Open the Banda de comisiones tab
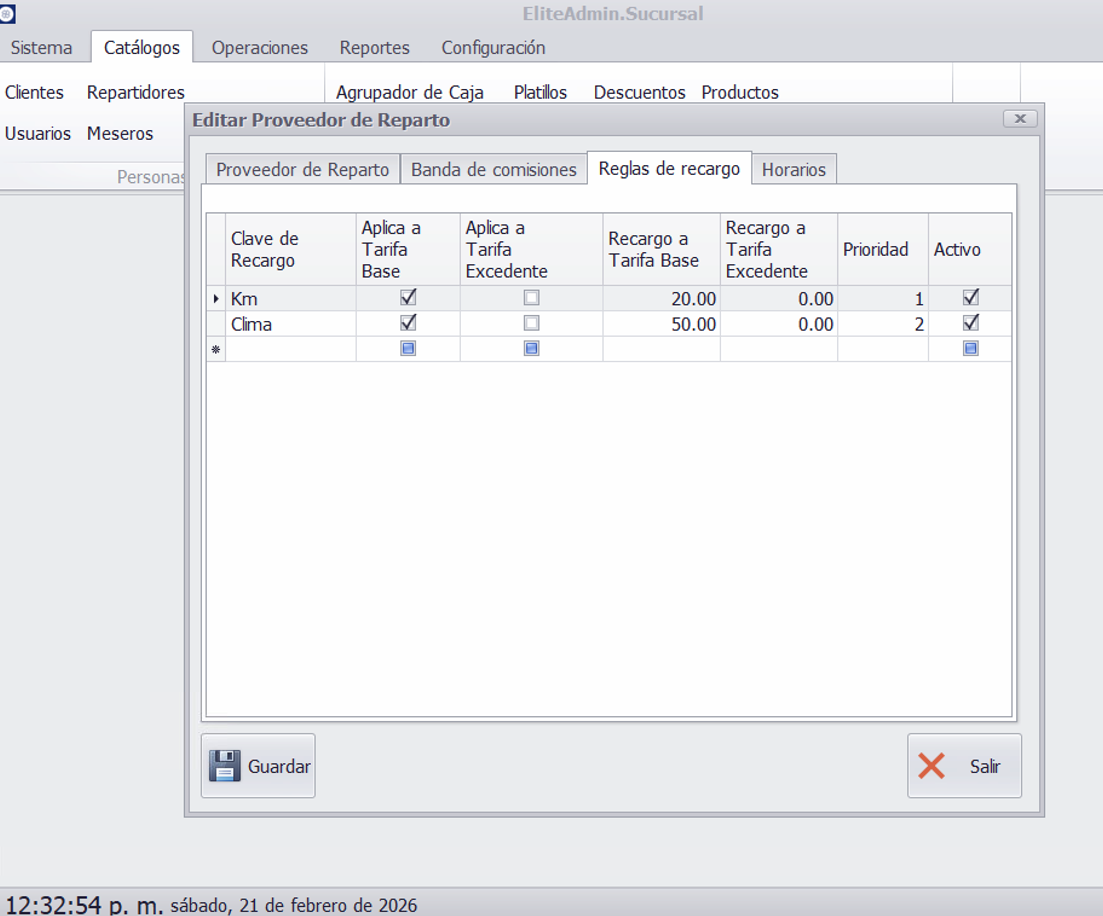The image size is (1103, 916). [494, 169]
